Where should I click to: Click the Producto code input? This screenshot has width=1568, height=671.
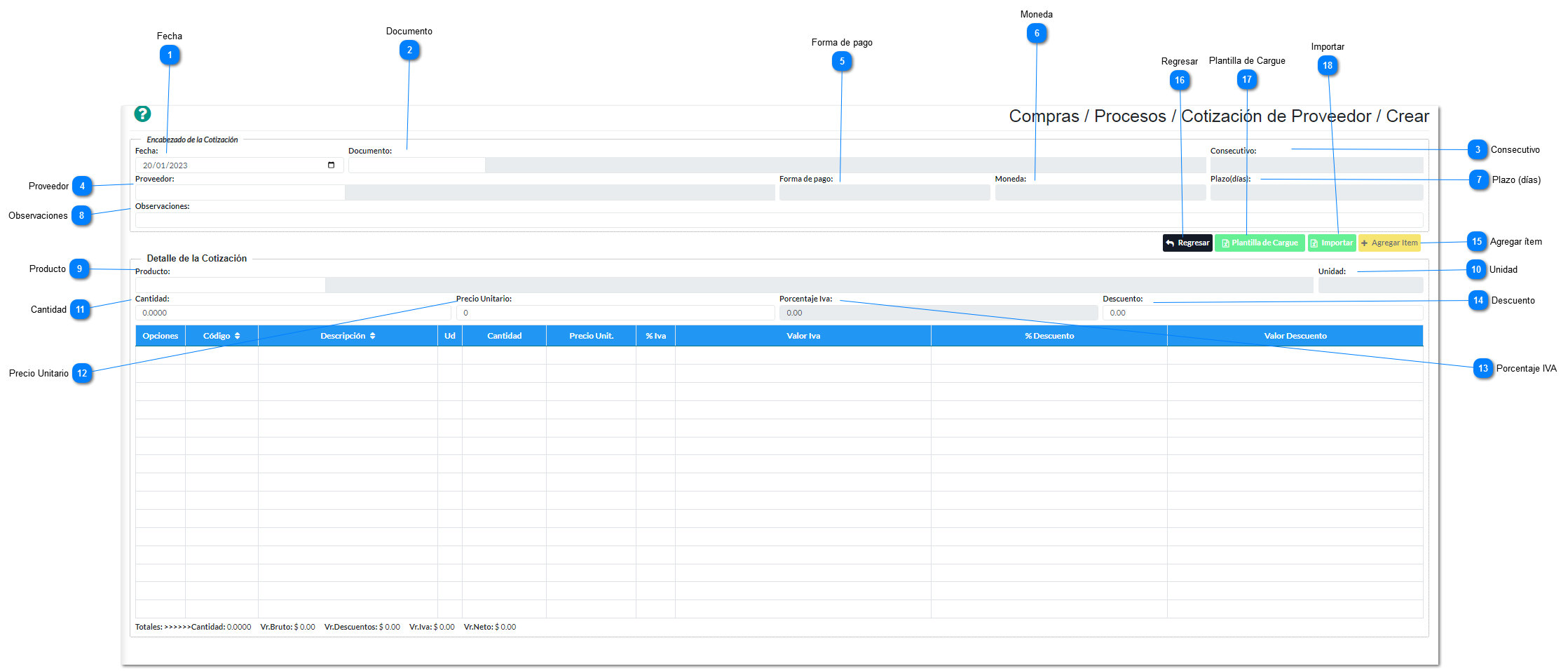[x=230, y=285]
